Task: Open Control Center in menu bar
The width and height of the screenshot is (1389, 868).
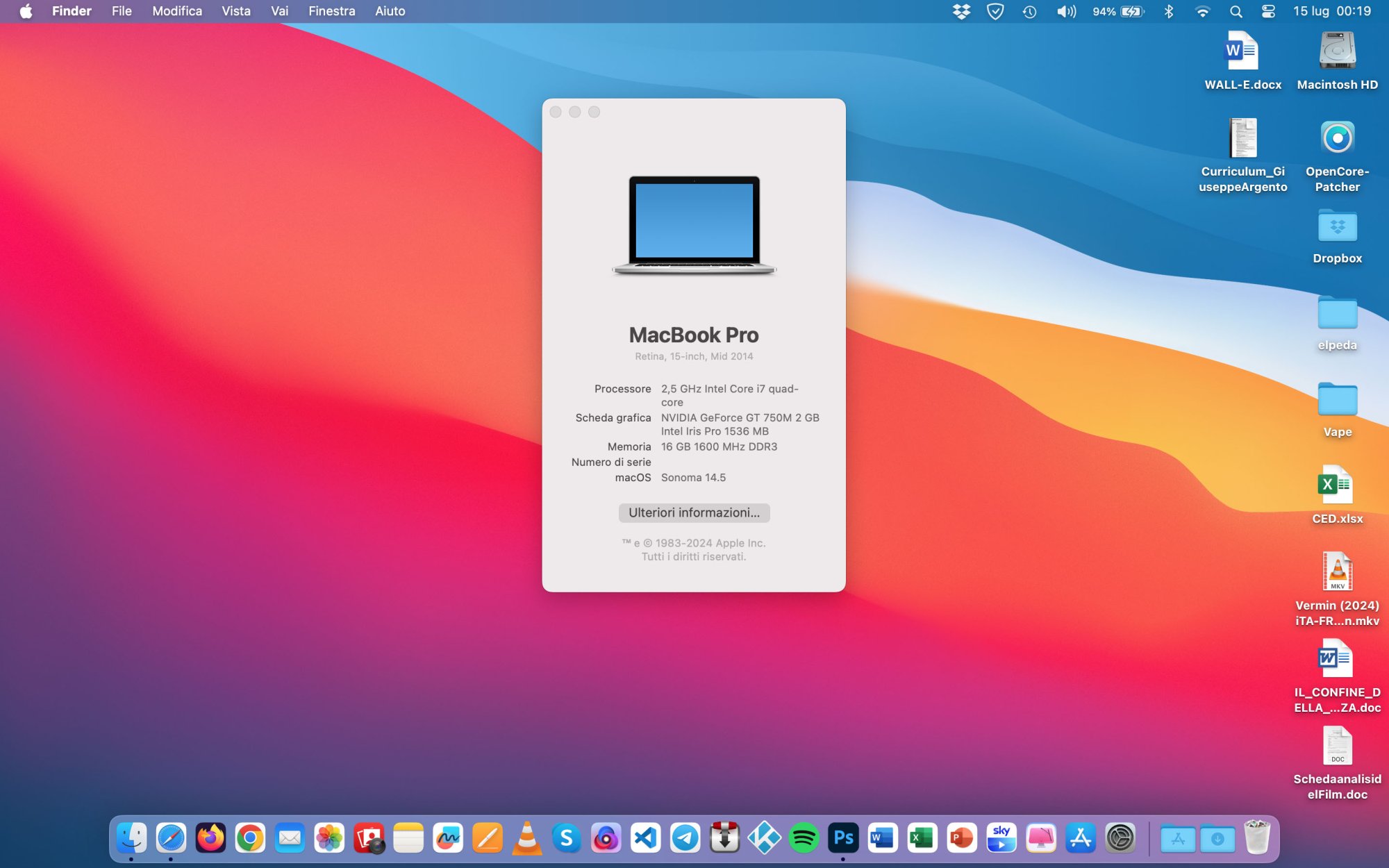Action: coord(1268,11)
